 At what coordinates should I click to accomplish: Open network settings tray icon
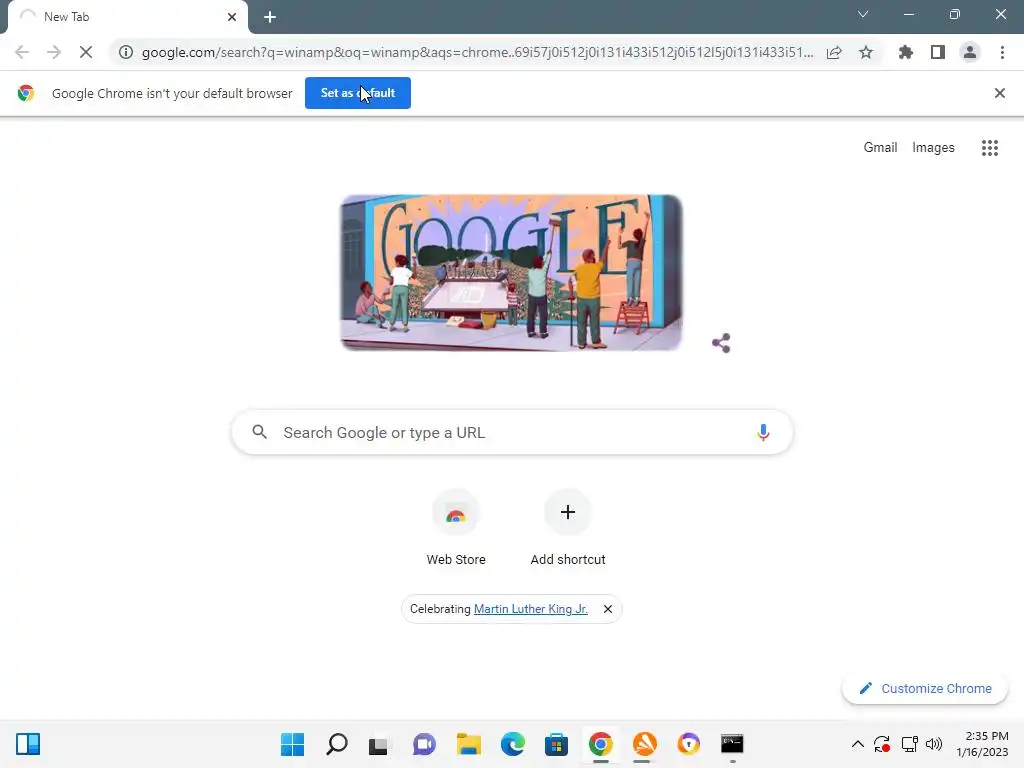(x=909, y=744)
